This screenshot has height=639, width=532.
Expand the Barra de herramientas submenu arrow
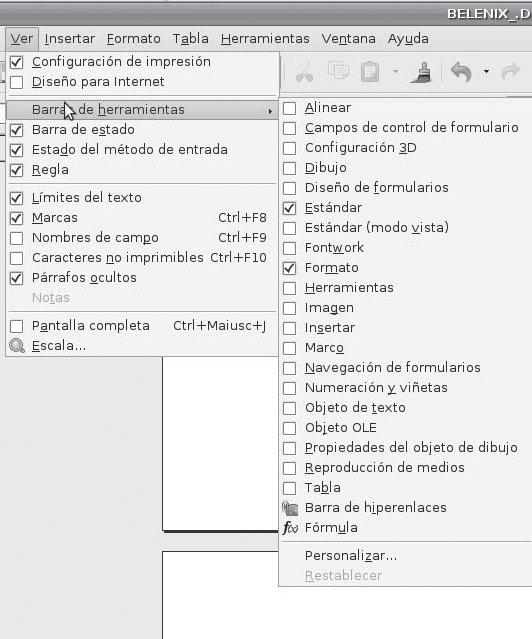[270, 111]
